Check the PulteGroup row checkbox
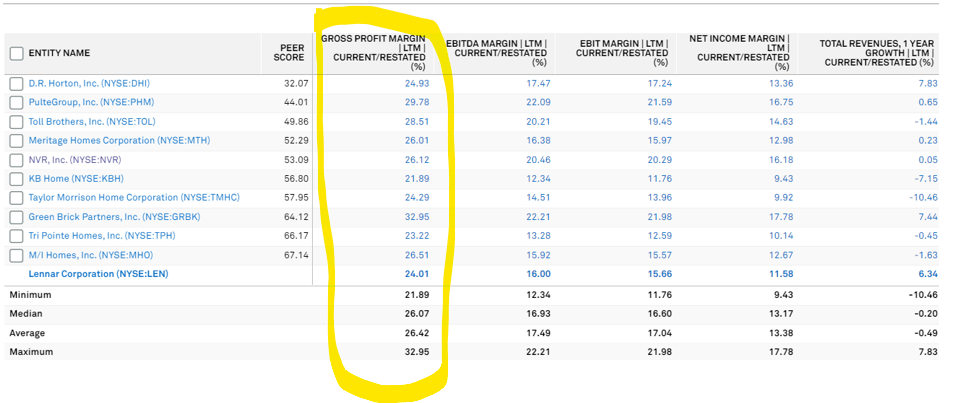Image resolution: width=961 pixels, height=403 pixels. [x=17, y=103]
